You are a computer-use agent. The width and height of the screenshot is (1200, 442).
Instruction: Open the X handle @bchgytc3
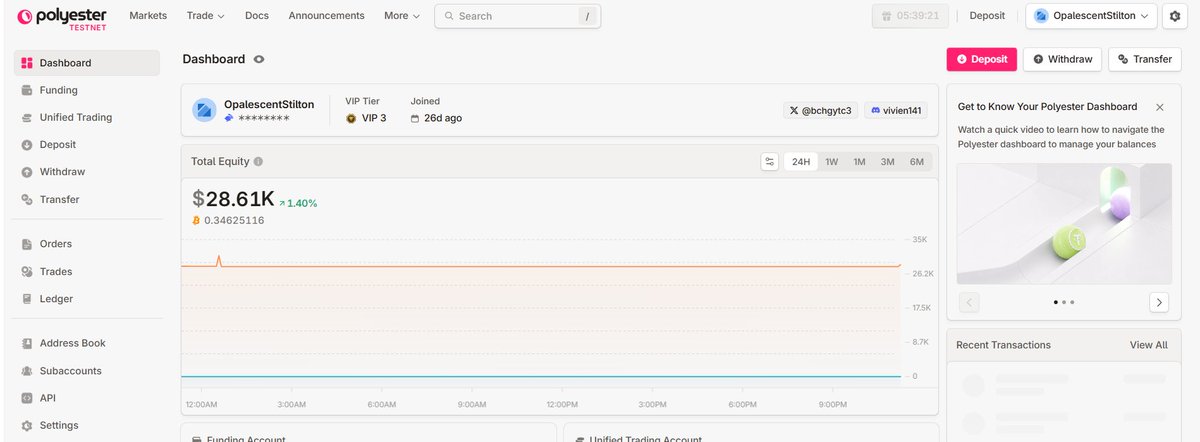[x=820, y=110]
